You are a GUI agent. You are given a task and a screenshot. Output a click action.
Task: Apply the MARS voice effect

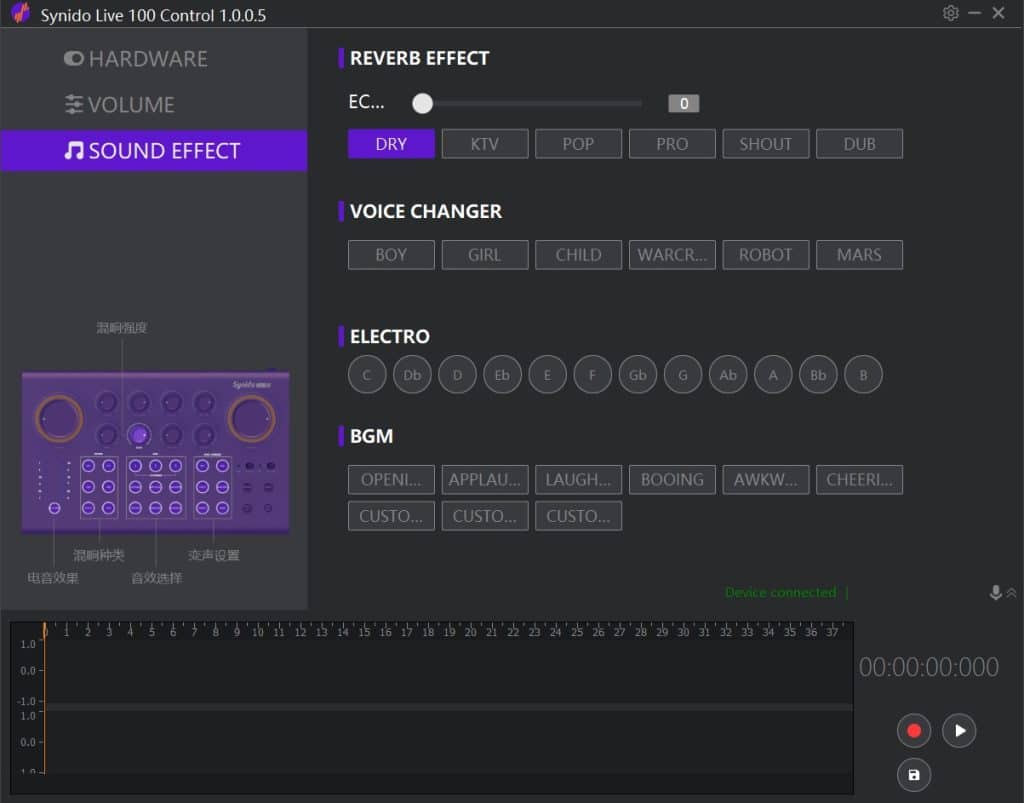click(859, 255)
